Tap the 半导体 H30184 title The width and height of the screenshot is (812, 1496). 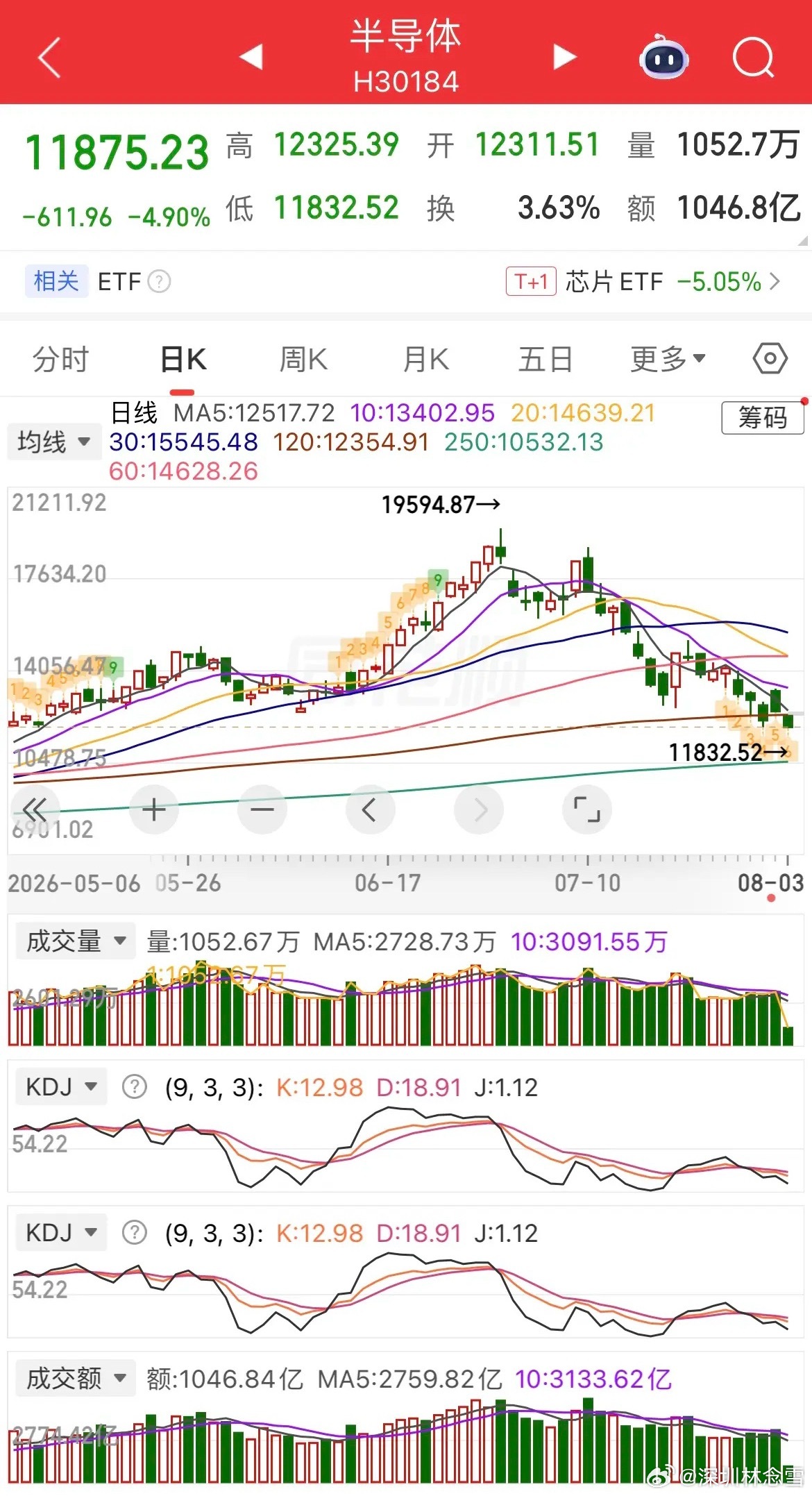406,57
